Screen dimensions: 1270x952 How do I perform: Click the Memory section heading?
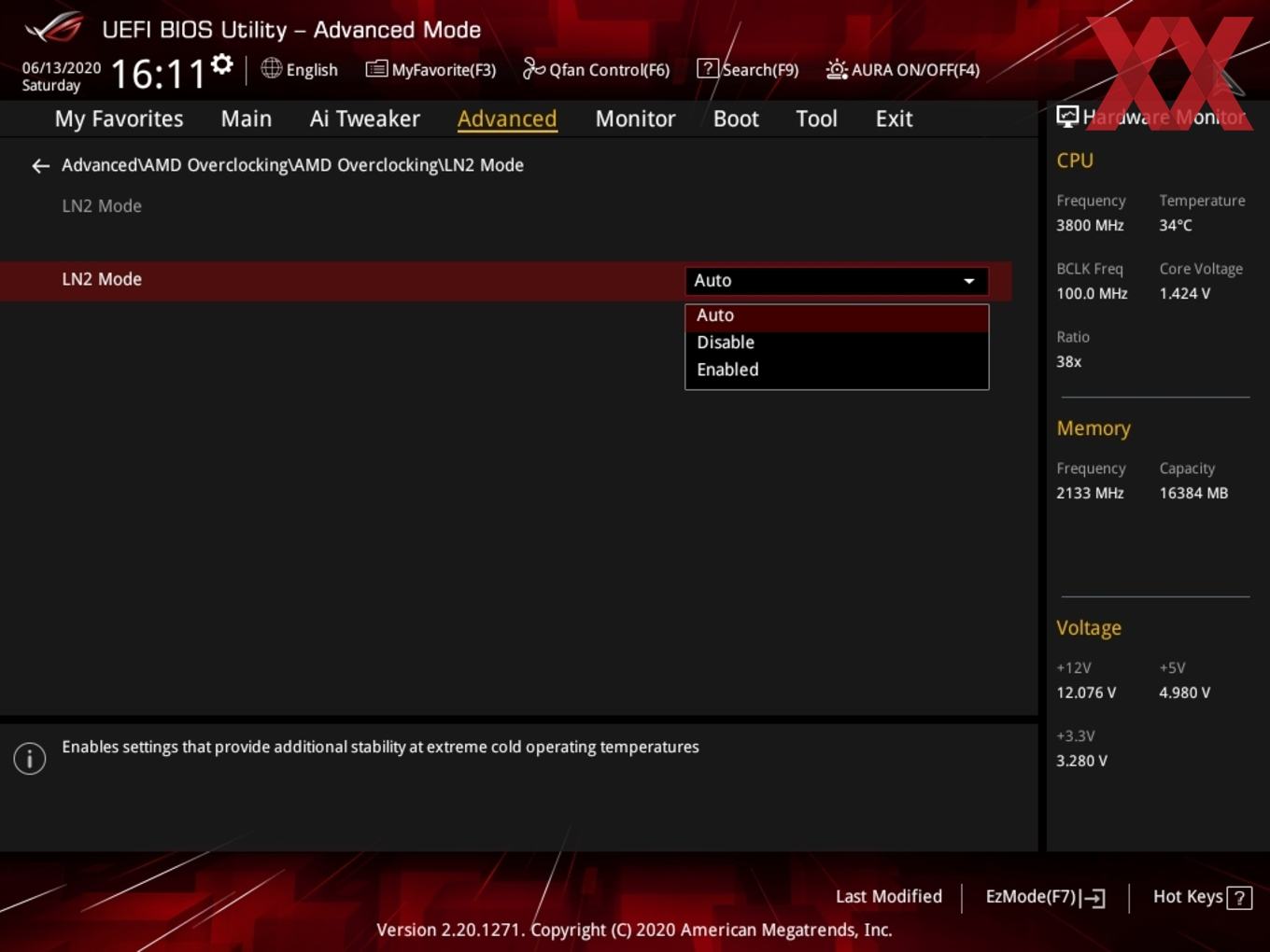[1094, 428]
